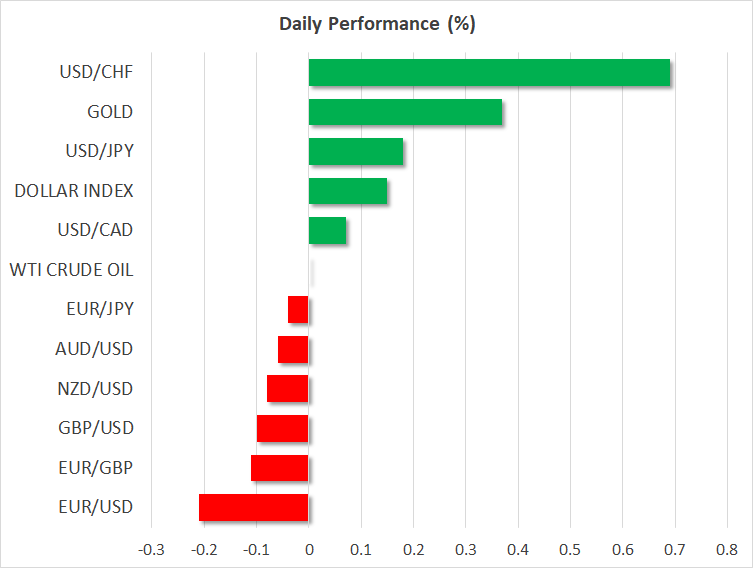Click the WTI CRUDE OIL axis label
This screenshot has height=568, width=753.
point(71,270)
